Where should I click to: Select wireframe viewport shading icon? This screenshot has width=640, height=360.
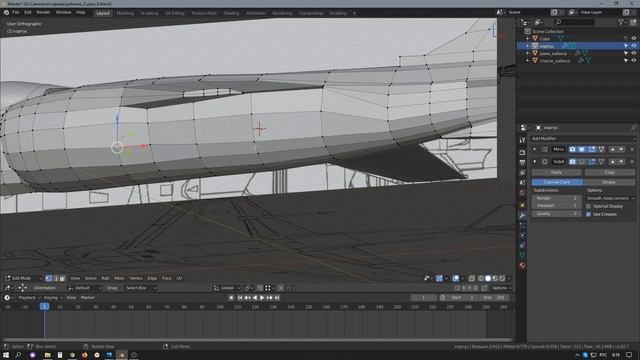[481, 278]
